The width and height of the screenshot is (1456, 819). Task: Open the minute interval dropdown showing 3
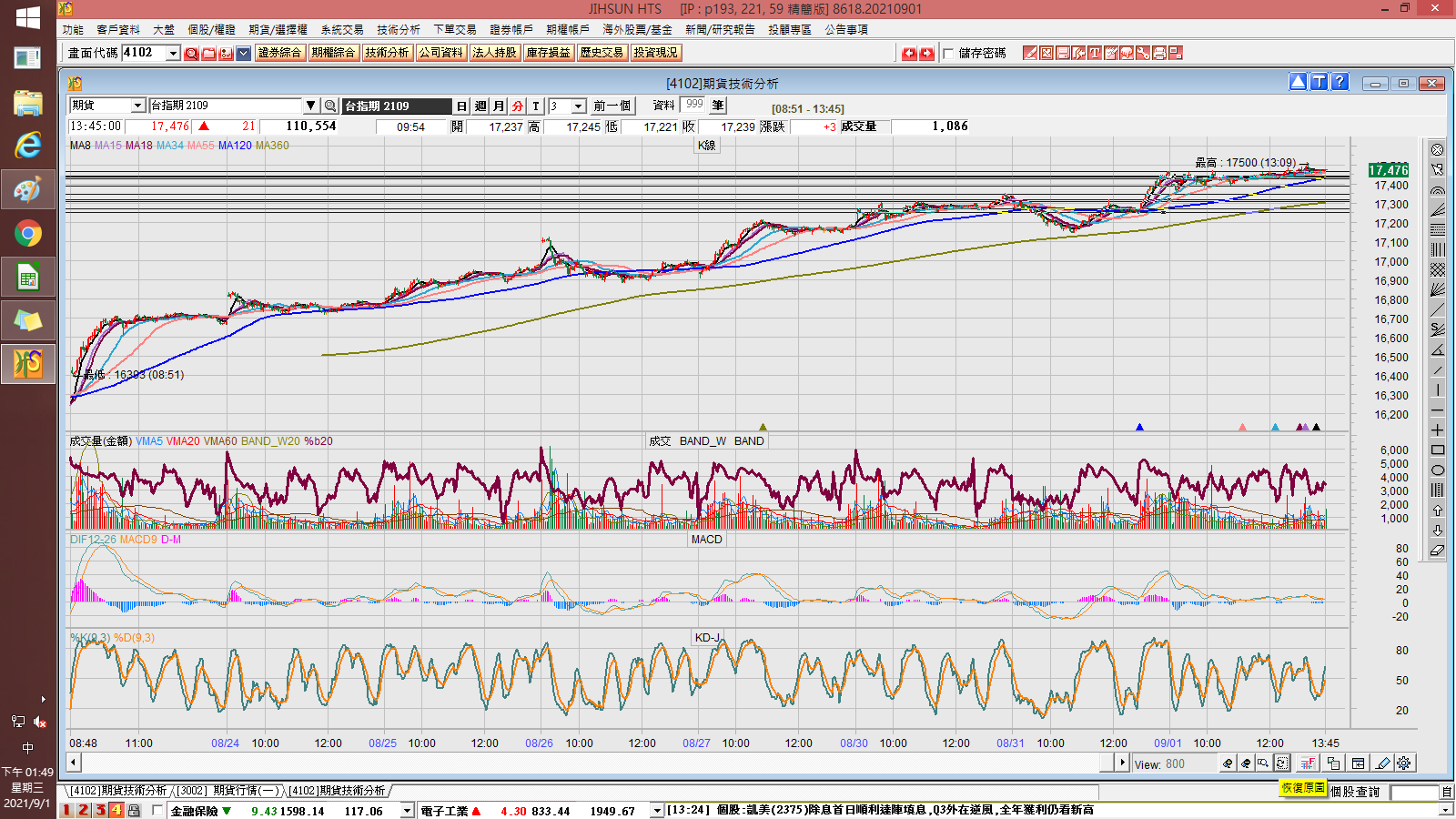[x=578, y=106]
